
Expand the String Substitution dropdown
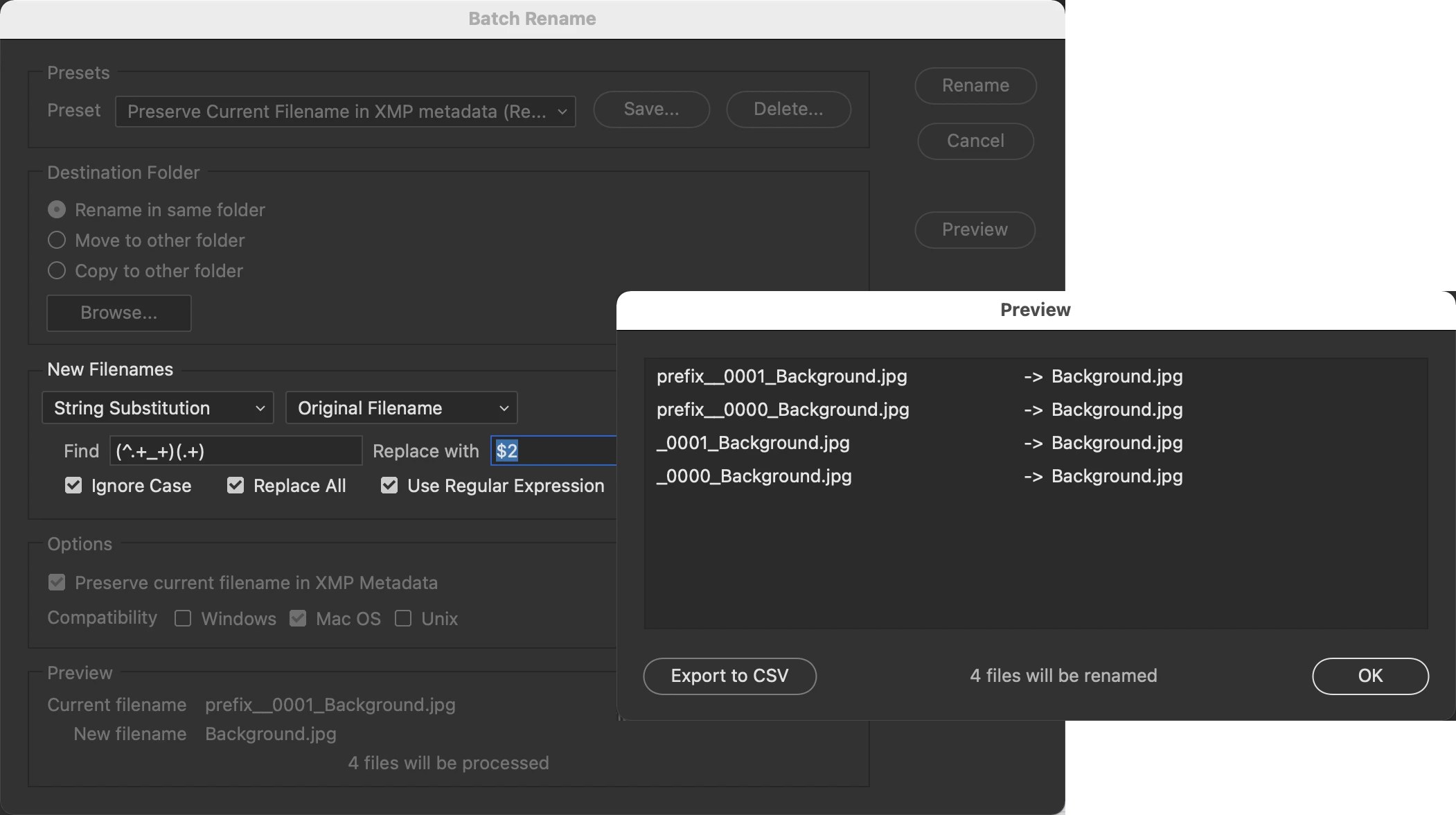click(x=158, y=408)
